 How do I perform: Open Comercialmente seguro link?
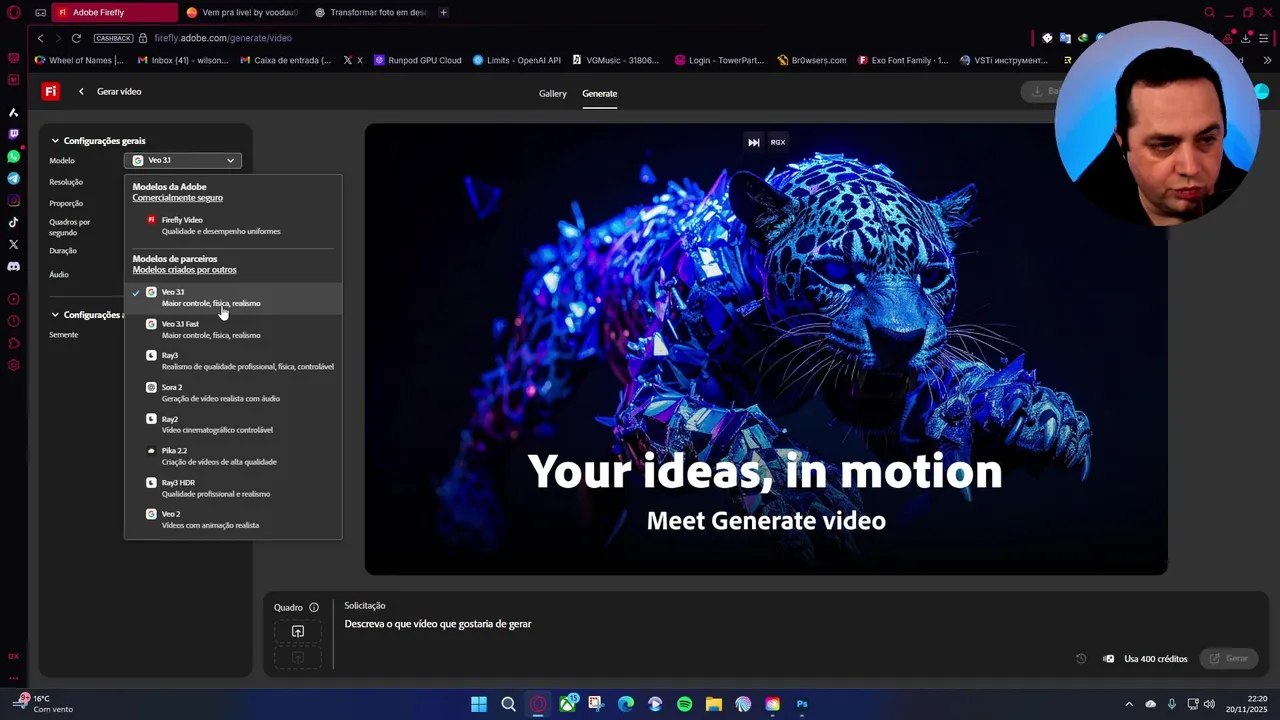(178, 198)
